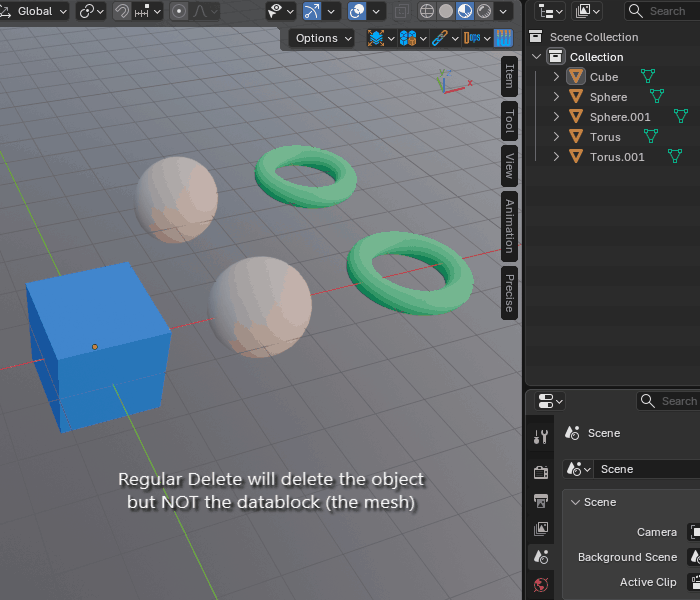
Task: Click the properties Search field
Action: (668, 401)
